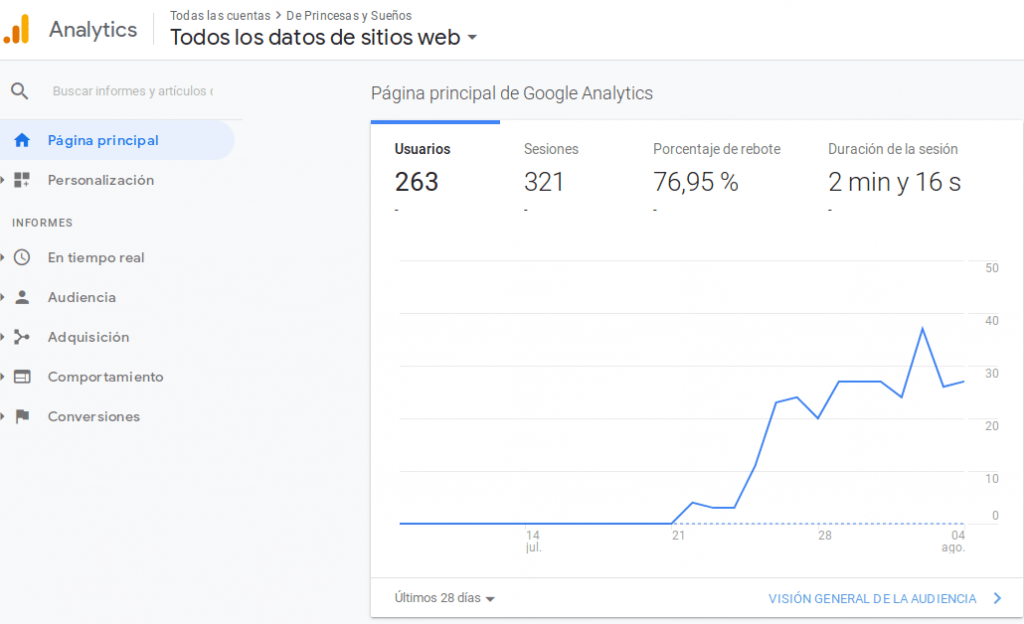
Task: Click the Adquisición branching arrows icon
Action: pyautogui.click(x=22, y=337)
